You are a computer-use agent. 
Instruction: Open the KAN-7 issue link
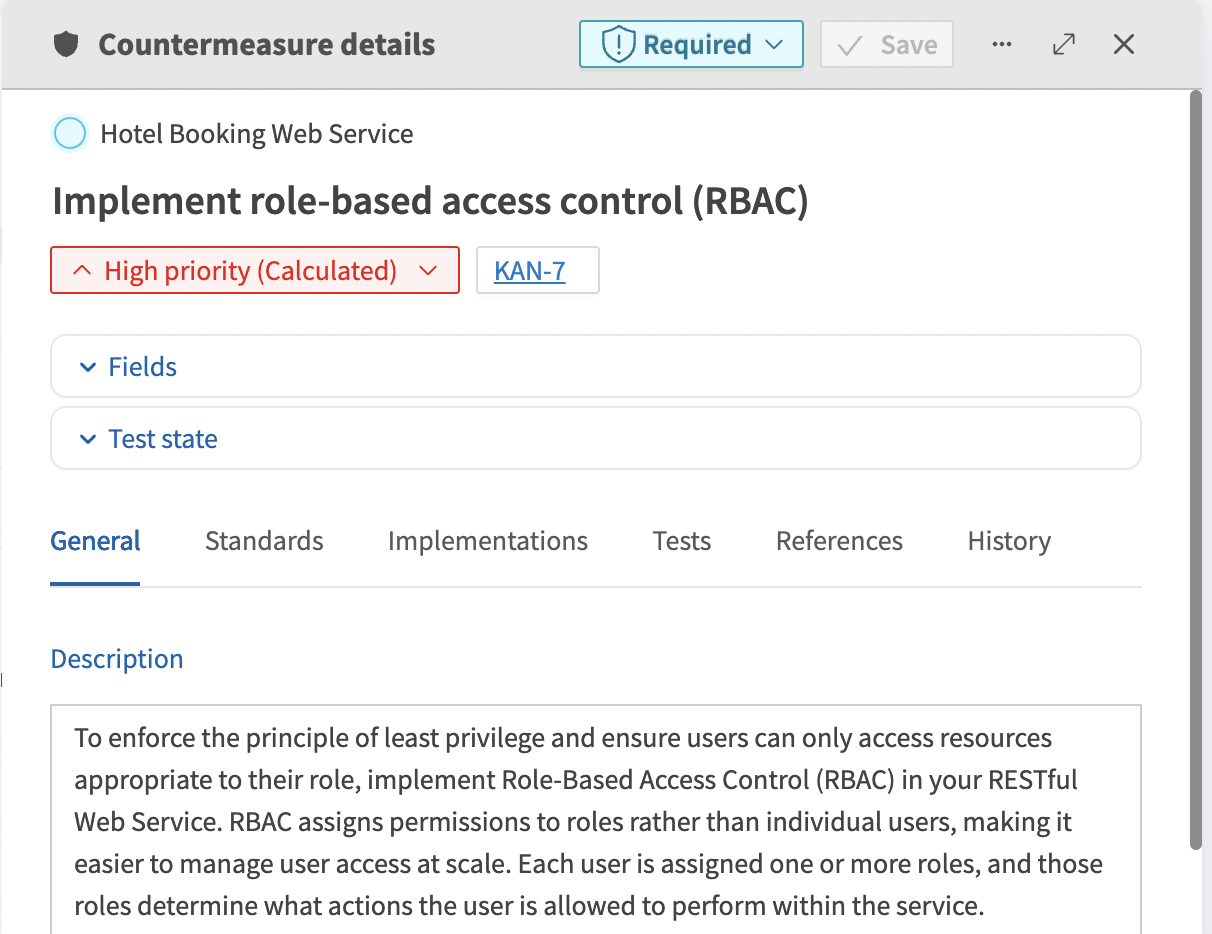coord(530,271)
